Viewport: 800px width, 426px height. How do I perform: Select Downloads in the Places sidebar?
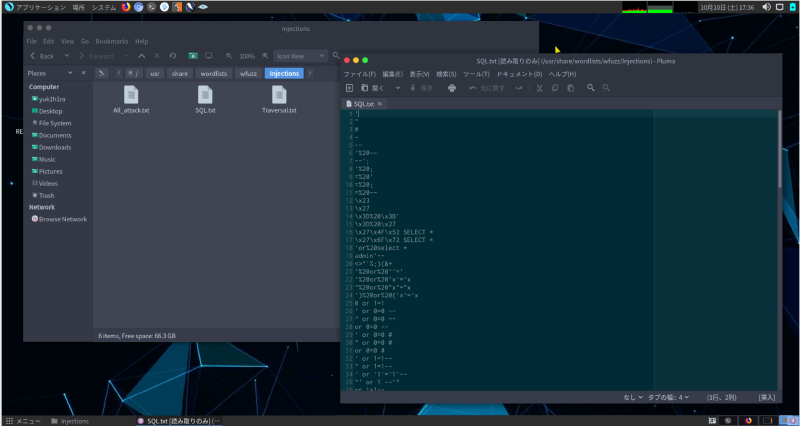(55, 147)
